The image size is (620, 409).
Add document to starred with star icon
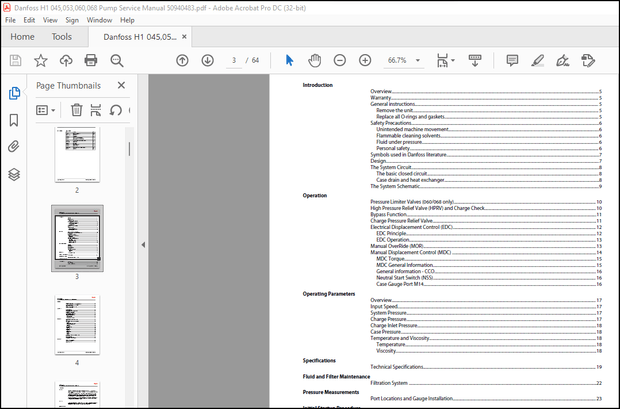pyautogui.click(x=40, y=61)
